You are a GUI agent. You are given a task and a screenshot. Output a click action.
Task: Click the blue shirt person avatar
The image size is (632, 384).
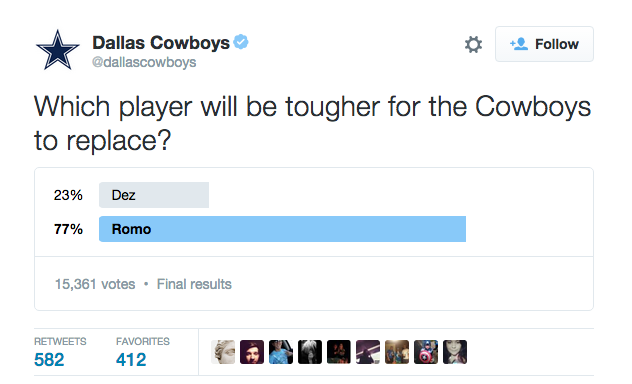[x=281, y=352]
